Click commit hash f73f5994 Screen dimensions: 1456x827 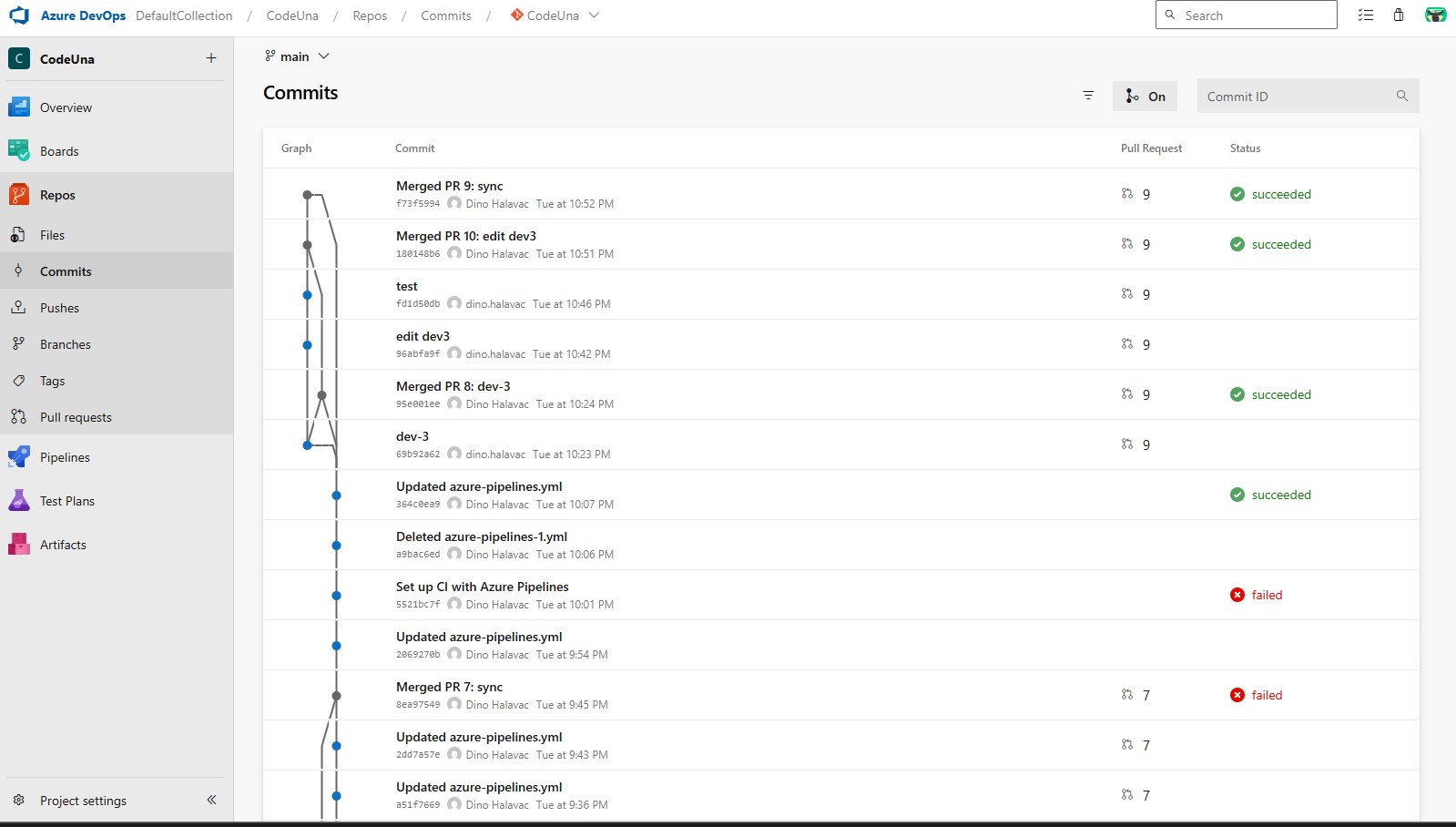click(x=418, y=204)
